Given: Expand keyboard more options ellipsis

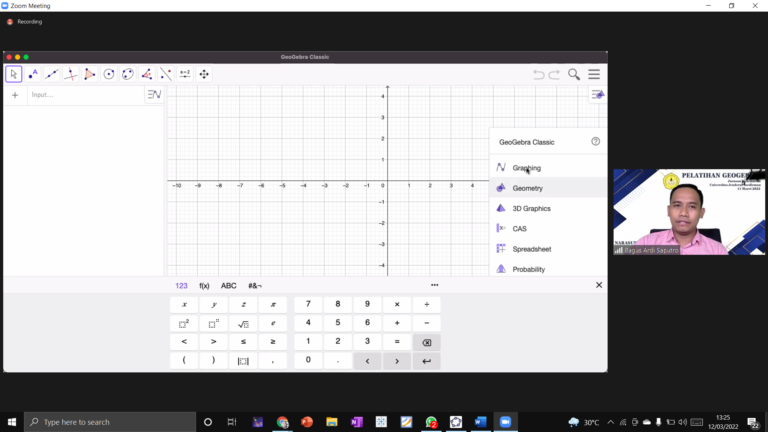Looking at the screenshot, I should [x=434, y=285].
